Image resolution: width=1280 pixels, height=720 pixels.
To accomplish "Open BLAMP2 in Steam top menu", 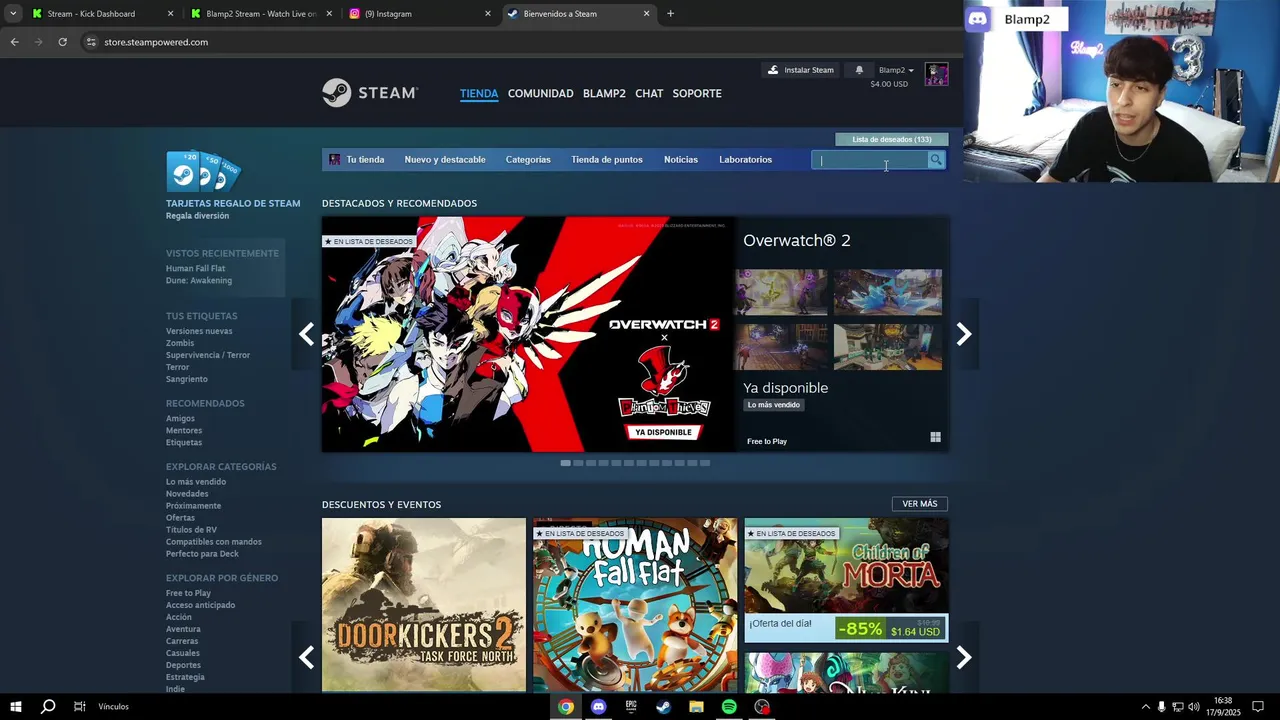I will coord(604,93).
